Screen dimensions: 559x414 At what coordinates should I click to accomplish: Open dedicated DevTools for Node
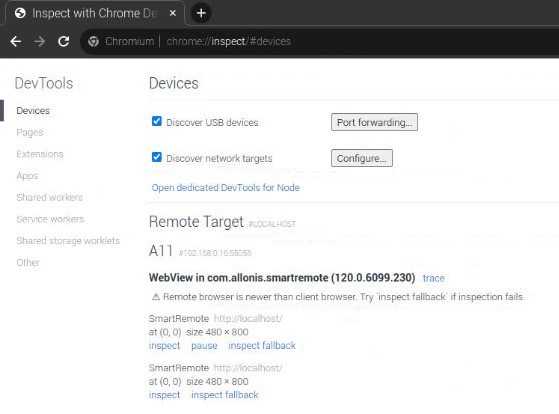[x=226, y=188]
